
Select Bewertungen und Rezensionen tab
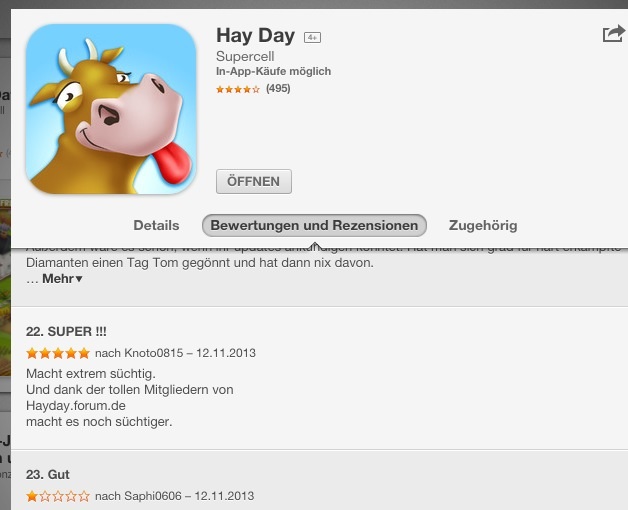314,225
